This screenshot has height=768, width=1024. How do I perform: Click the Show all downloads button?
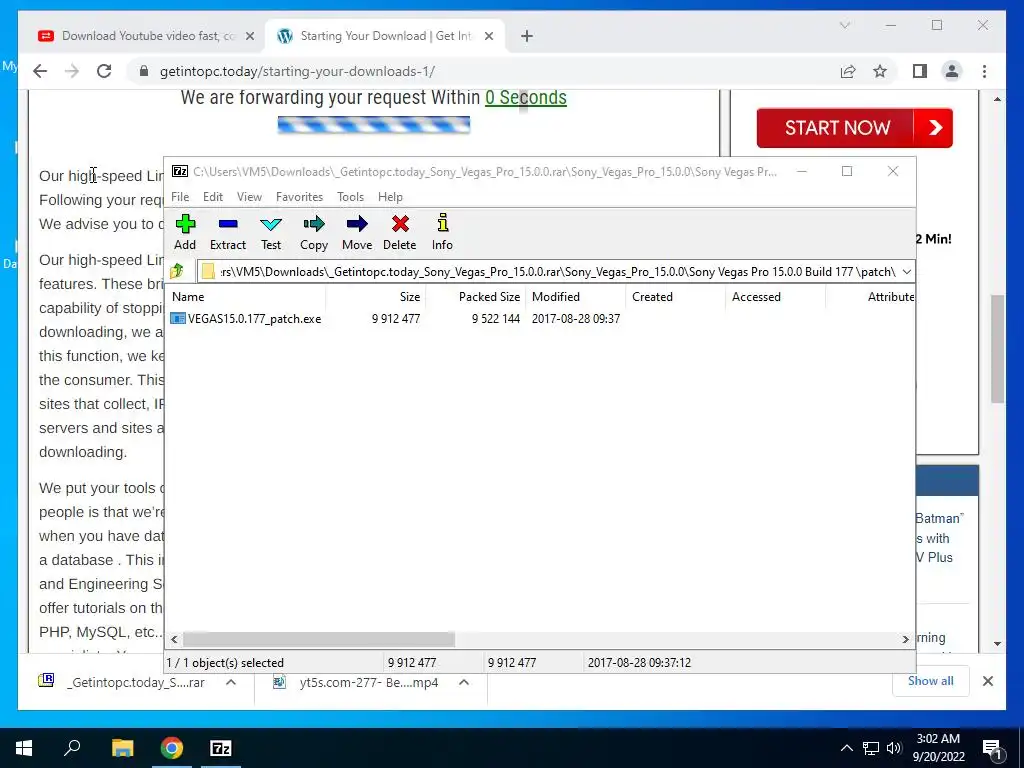click(x=931, y=681)
